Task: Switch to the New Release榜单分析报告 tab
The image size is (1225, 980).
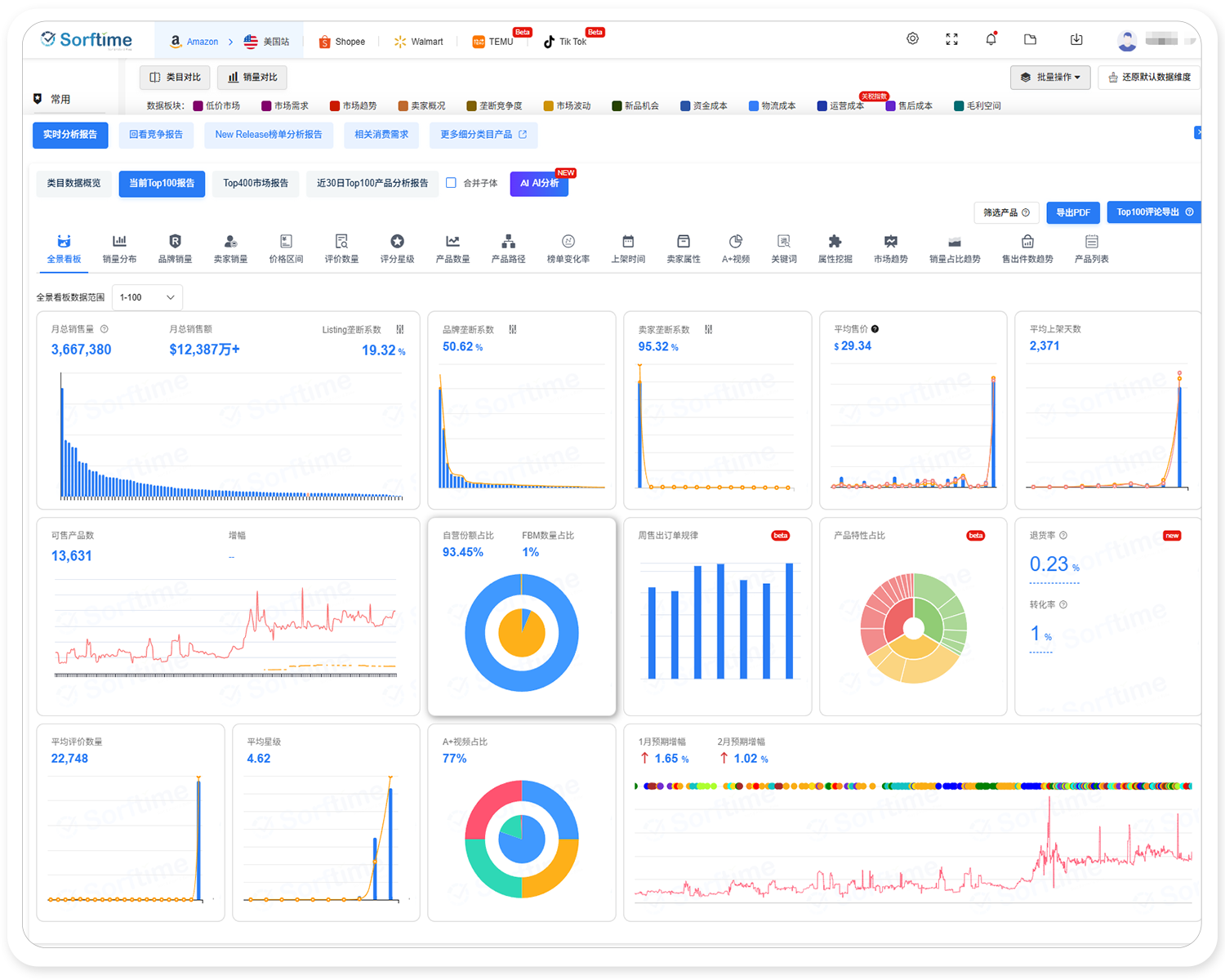Action: (268, 135)
